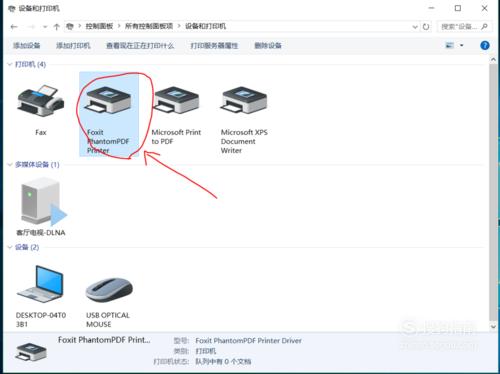
Task: Open the help question mark icon
Action: [485, 45]
